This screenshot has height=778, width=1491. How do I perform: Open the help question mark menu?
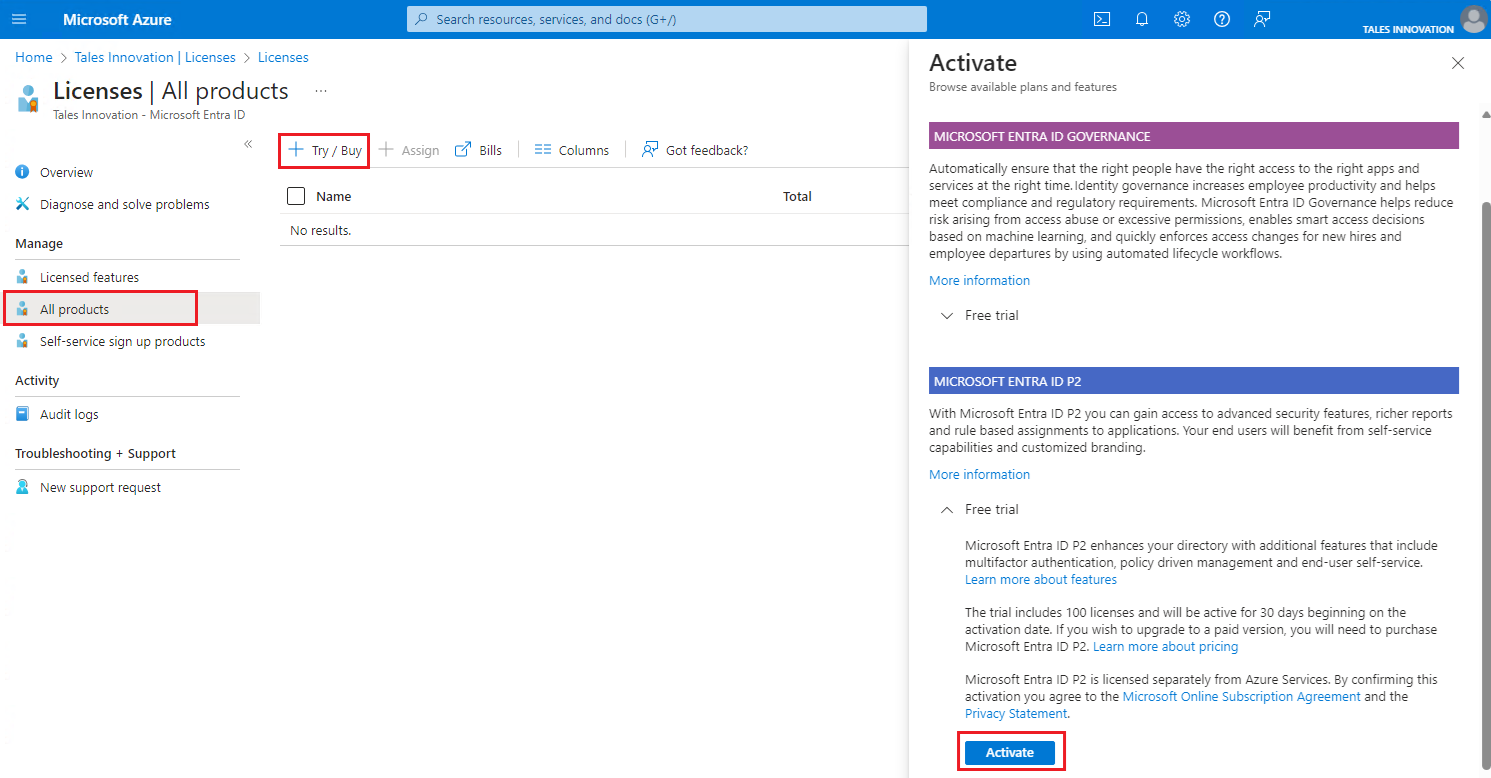1222,19
